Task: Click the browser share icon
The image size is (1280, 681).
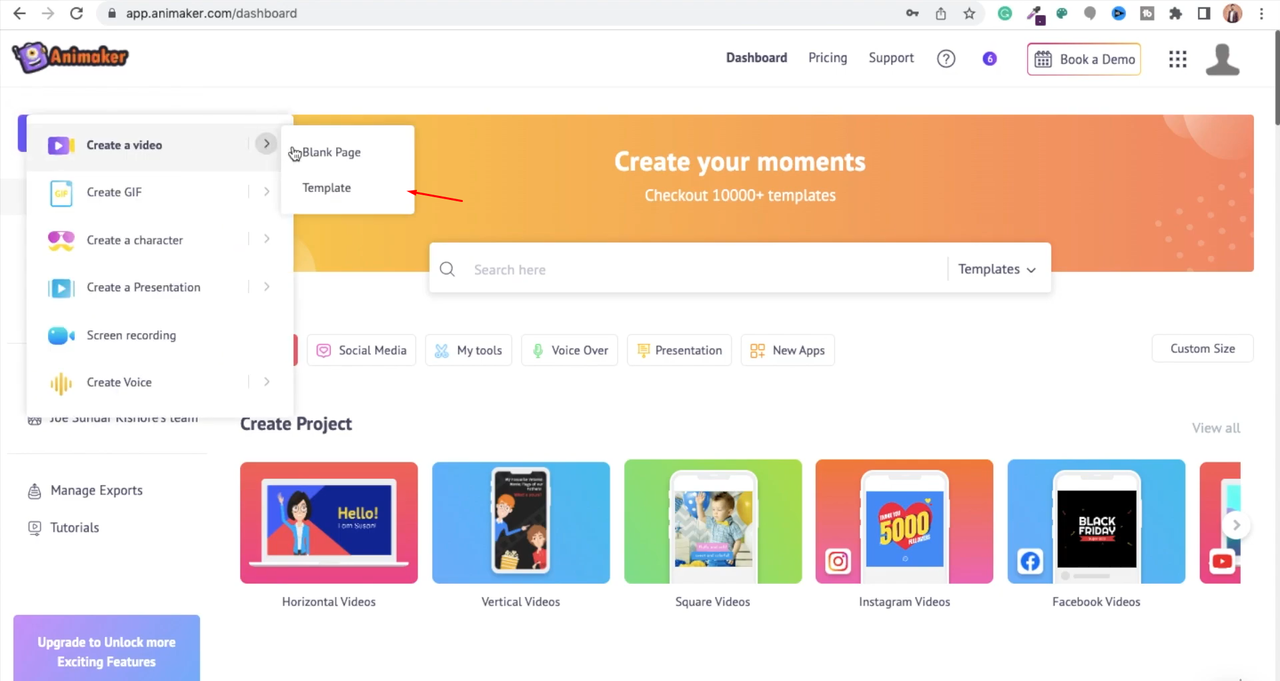Action: tap(941, 13)
